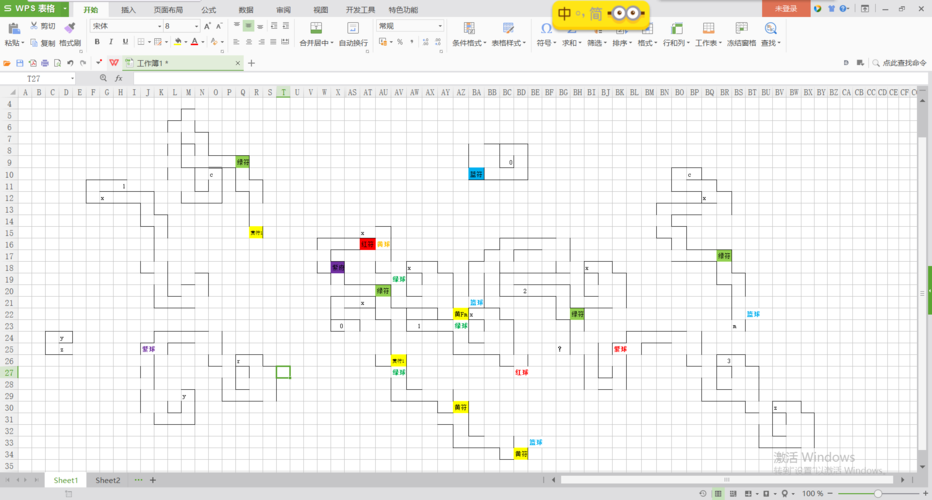Add a new sheet with the plus button

coord(153,480)
